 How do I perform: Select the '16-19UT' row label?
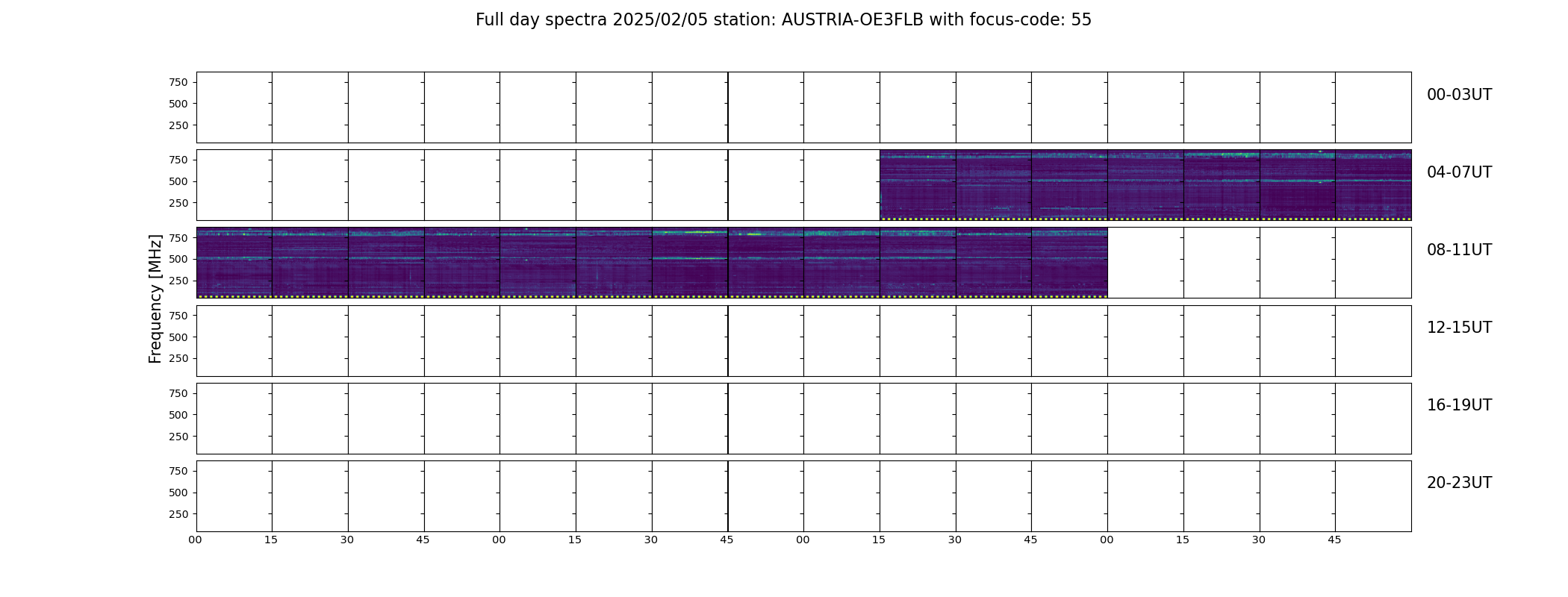point(1459,405)
